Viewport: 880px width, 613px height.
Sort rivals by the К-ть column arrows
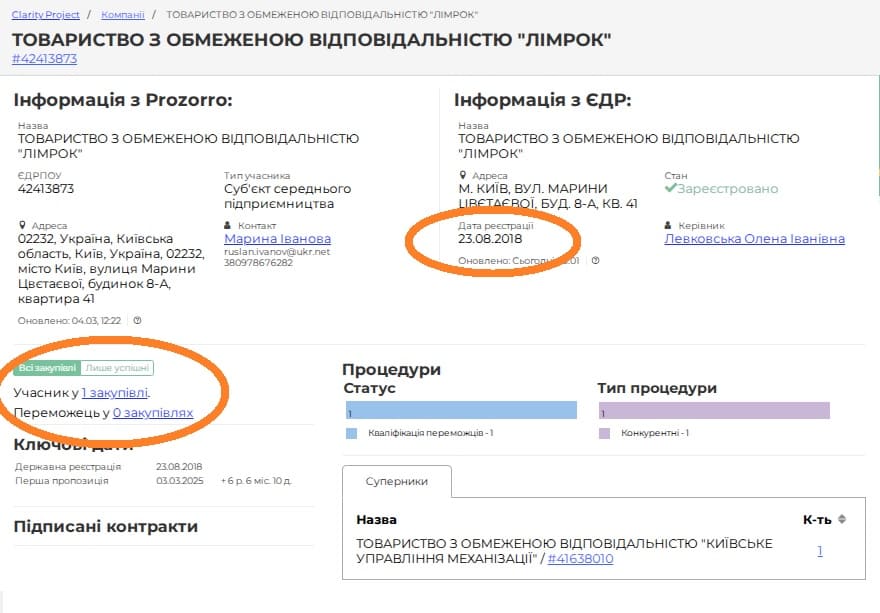[x=841, y=519]
